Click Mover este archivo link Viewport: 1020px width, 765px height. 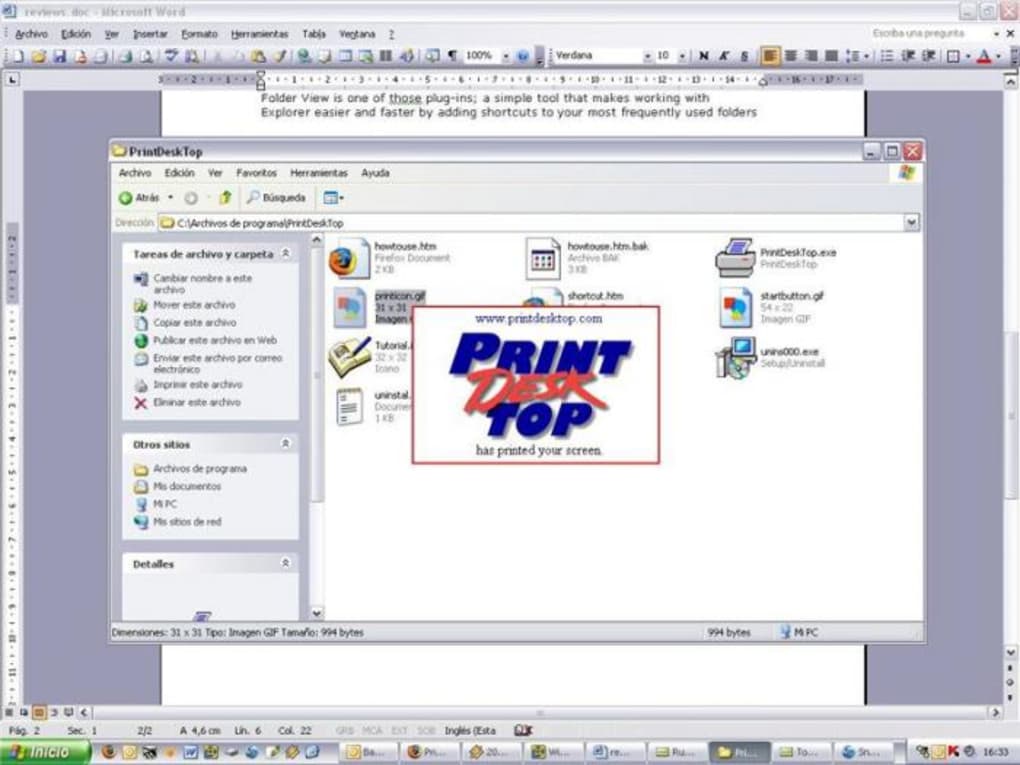pos(195,305)
